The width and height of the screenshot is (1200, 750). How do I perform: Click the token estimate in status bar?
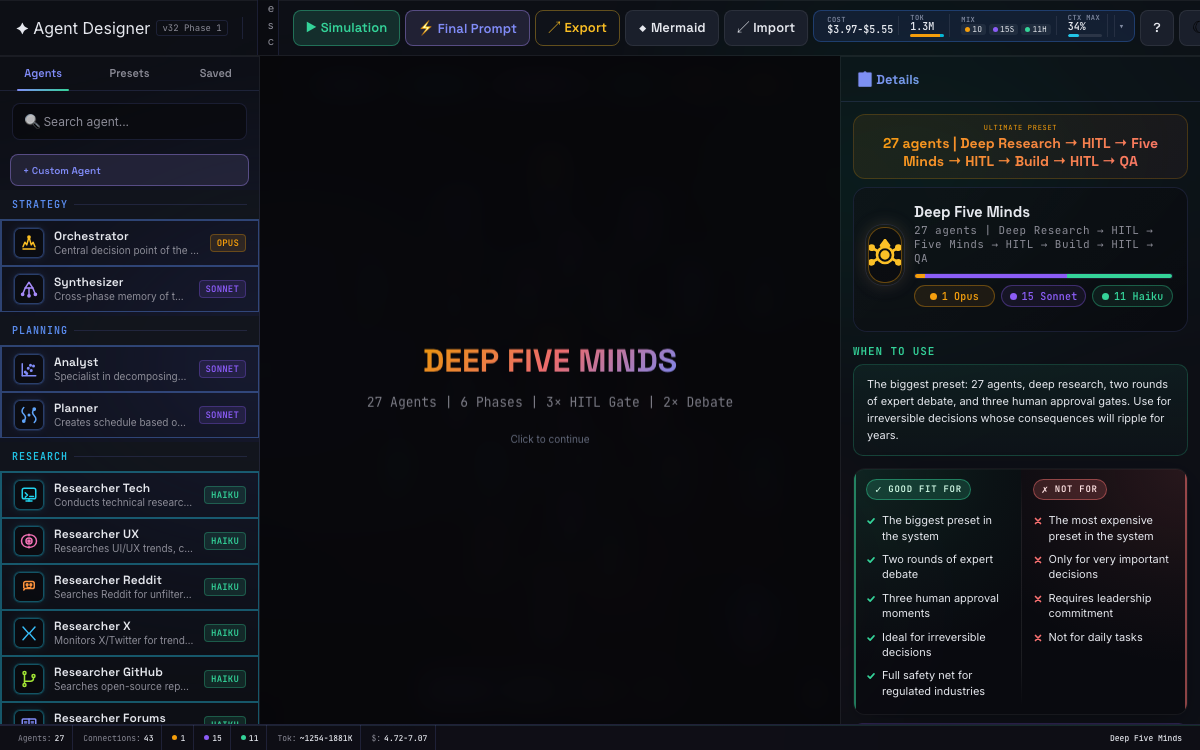click(314, 738)
